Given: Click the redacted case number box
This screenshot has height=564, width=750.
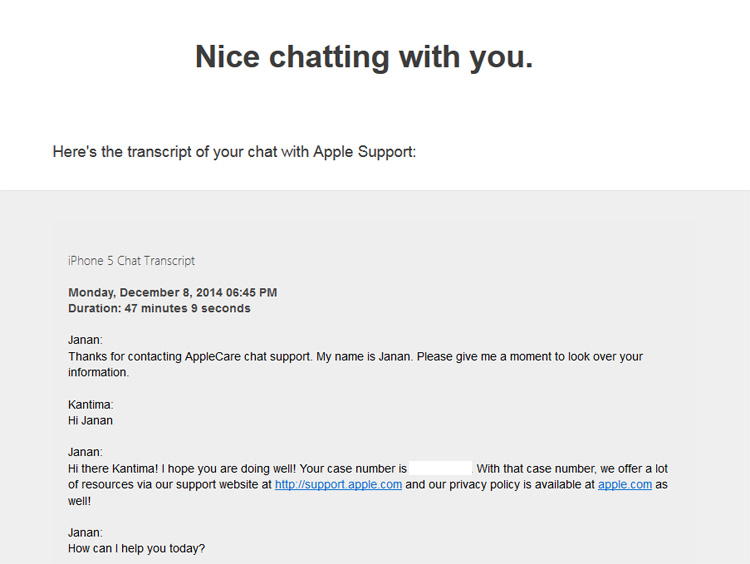Looking at the screenshot, I should [x=441, y=468].
